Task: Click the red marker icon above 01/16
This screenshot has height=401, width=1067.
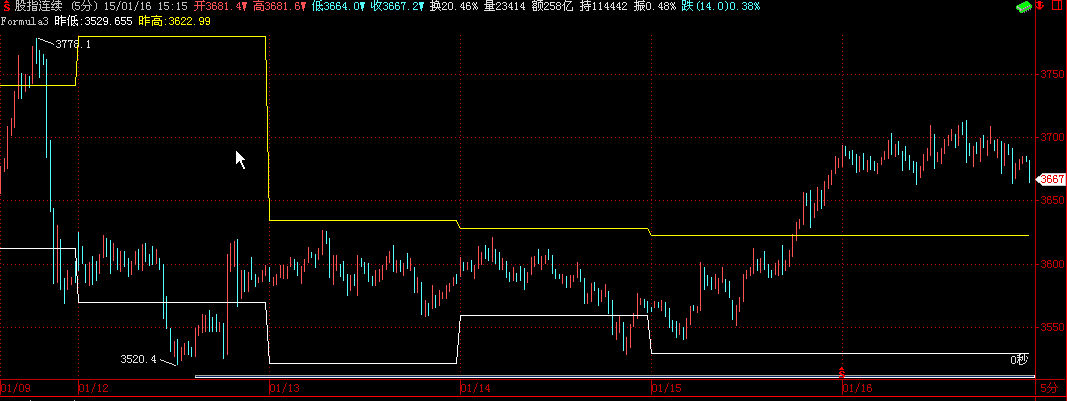Action: pyautogui.click(x=842, y=372)
